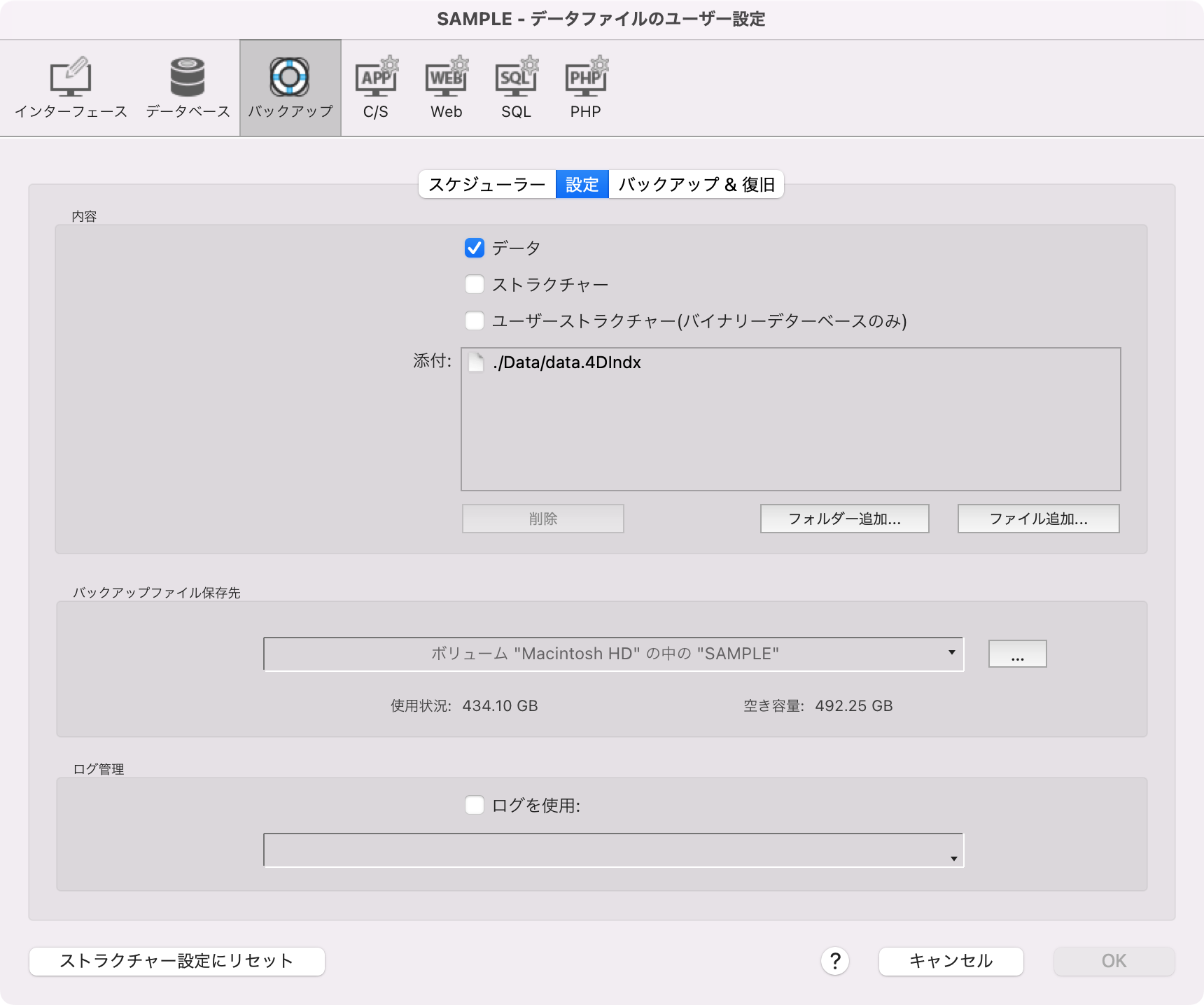
Task: Enable the ストラクチャー checkbox
Action: point(475,284)
